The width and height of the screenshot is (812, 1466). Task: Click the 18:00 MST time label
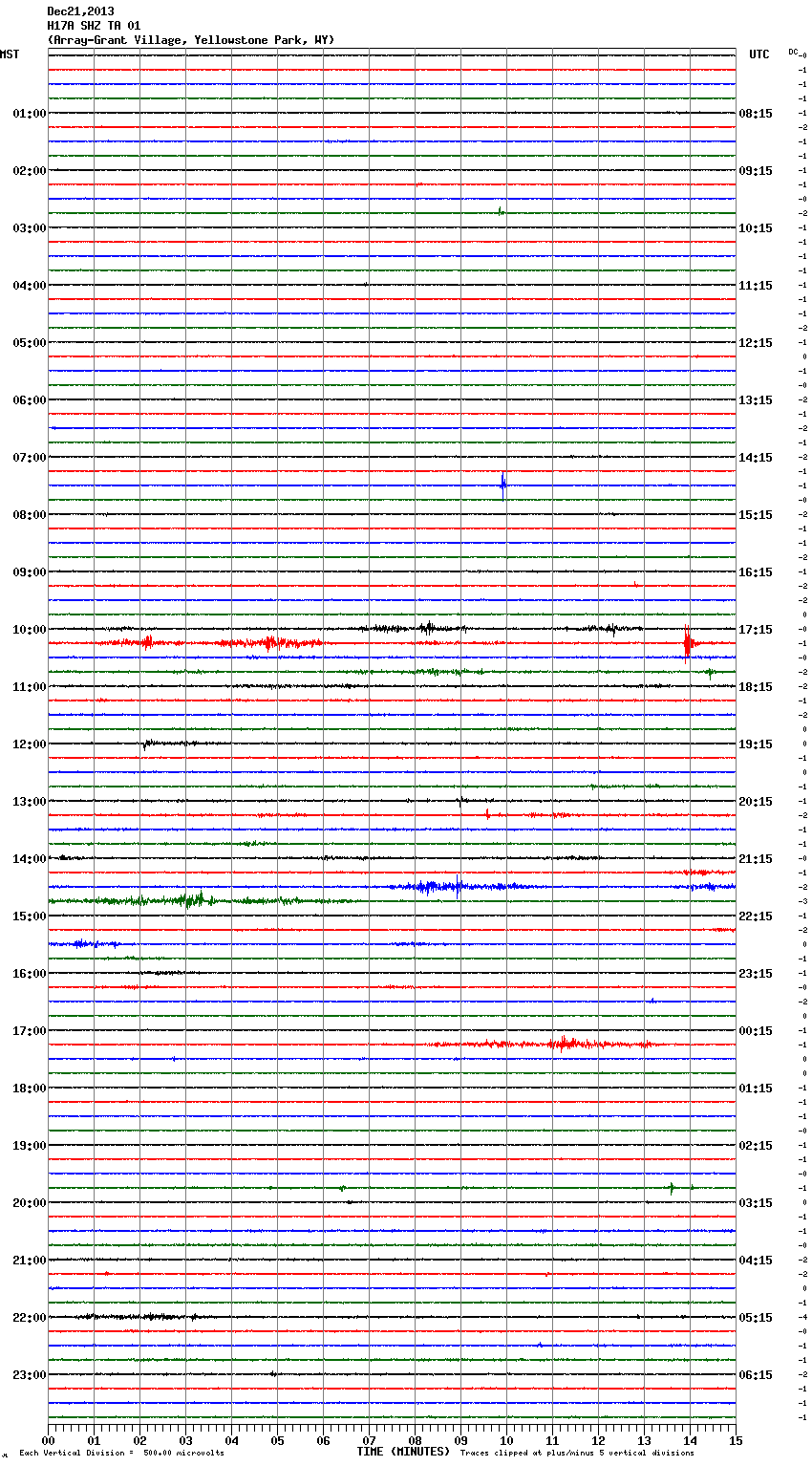pyautogui.click(x=30, y=1089)
